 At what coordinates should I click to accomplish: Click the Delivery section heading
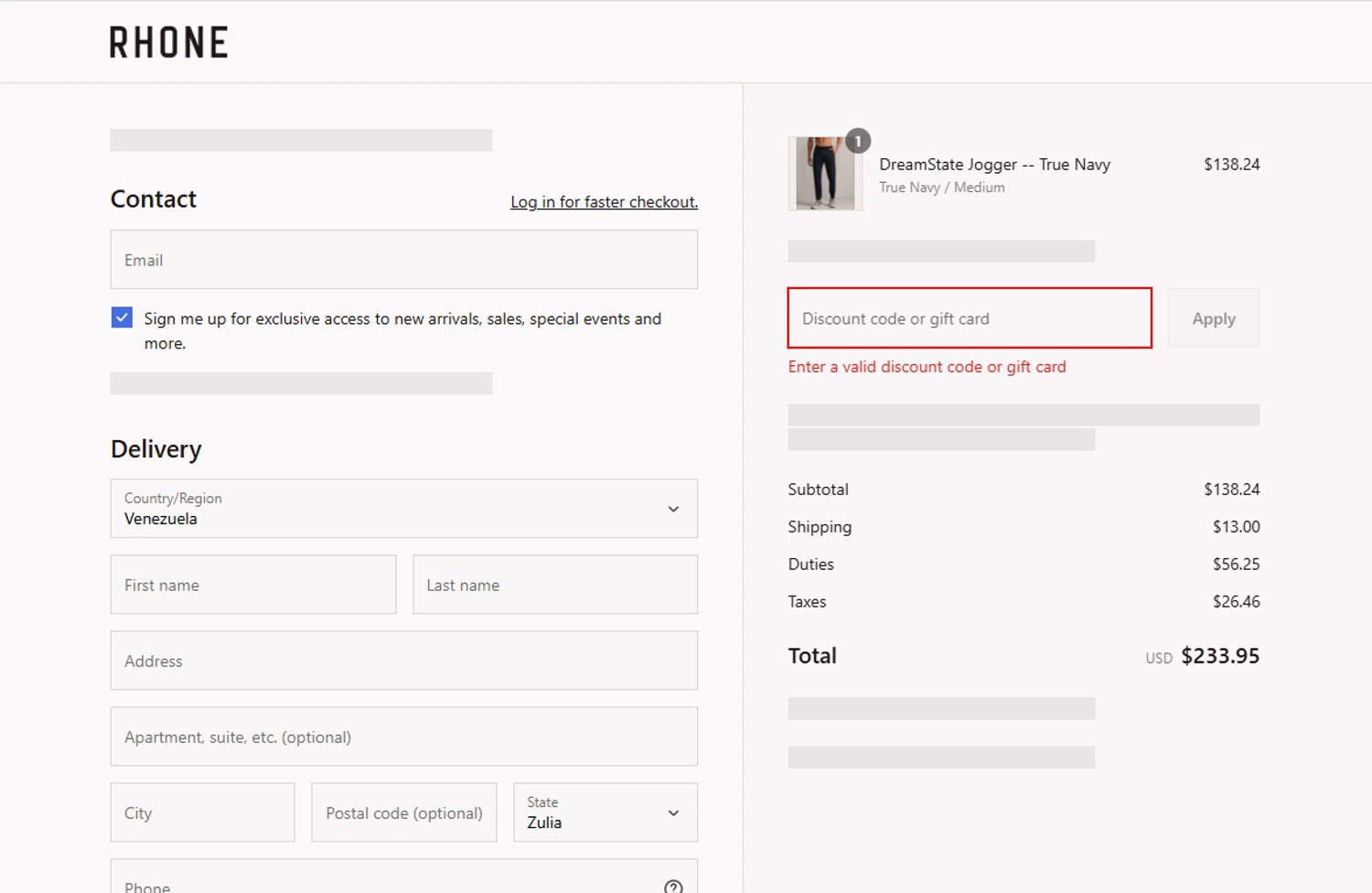156,449
